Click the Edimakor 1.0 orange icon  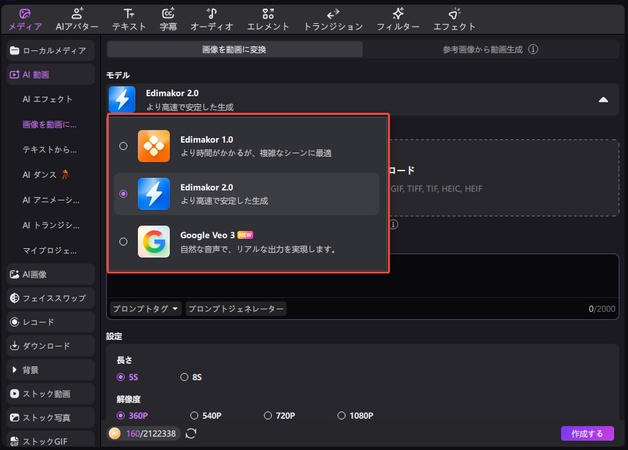(x=154, y=146)
